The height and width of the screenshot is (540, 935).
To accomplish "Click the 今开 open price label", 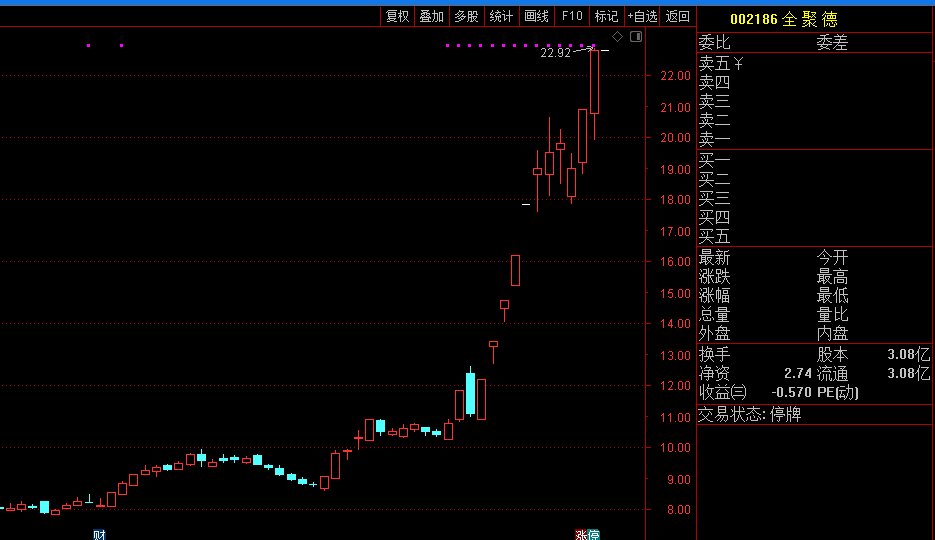I will [x=832, y=258].
